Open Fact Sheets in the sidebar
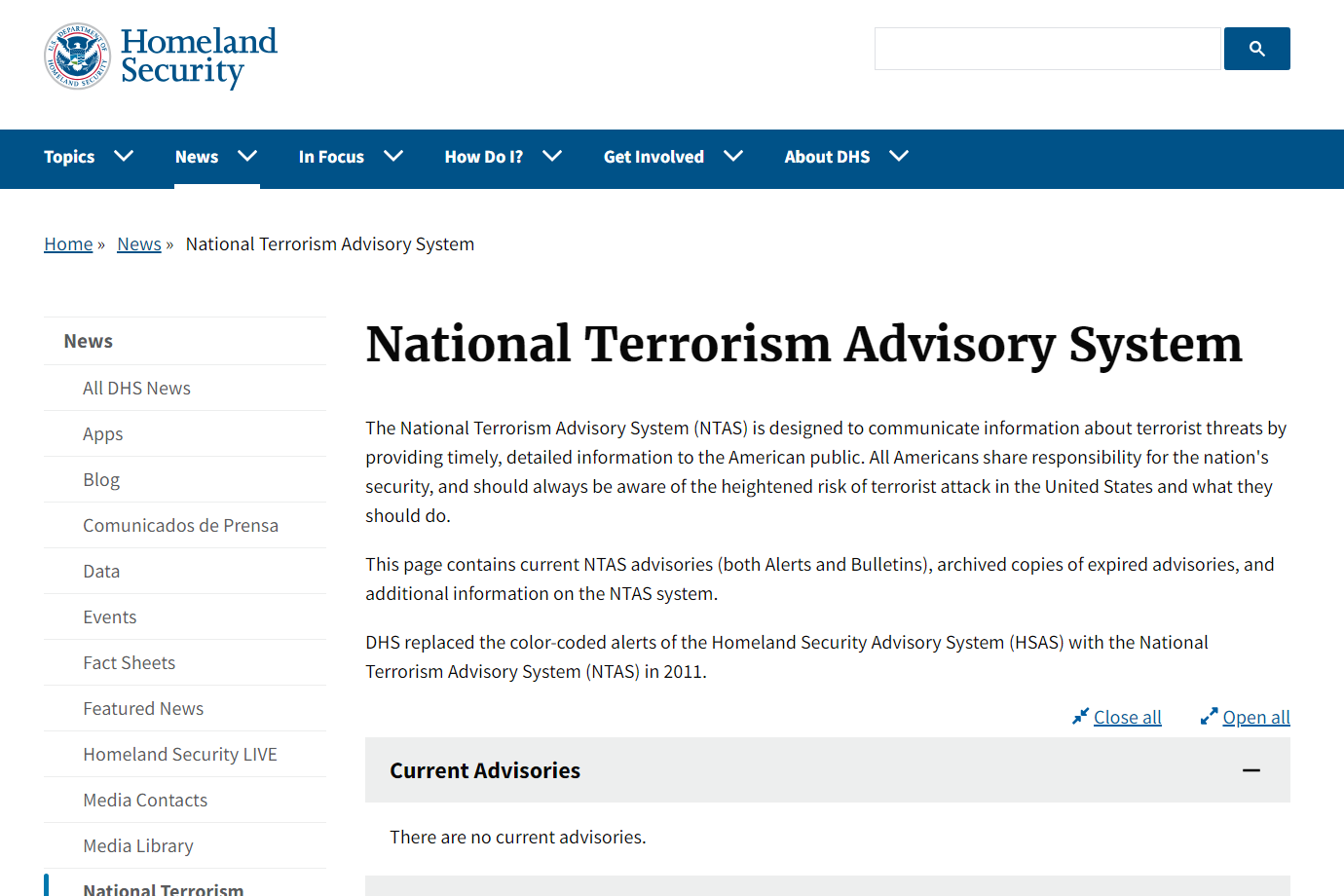1344x896 pixels. click(x=185, y=662)
